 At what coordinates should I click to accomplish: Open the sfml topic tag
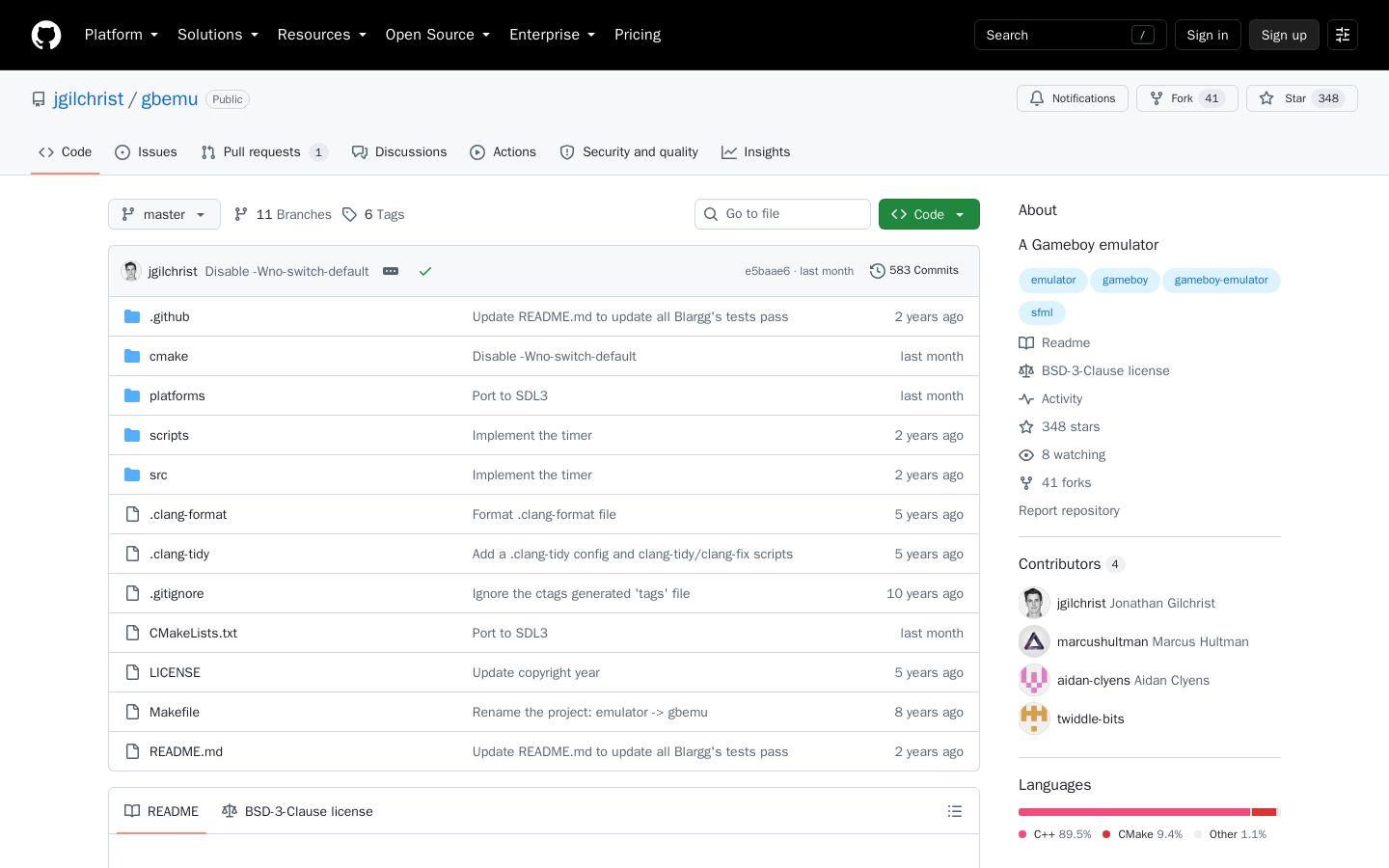1042,313
